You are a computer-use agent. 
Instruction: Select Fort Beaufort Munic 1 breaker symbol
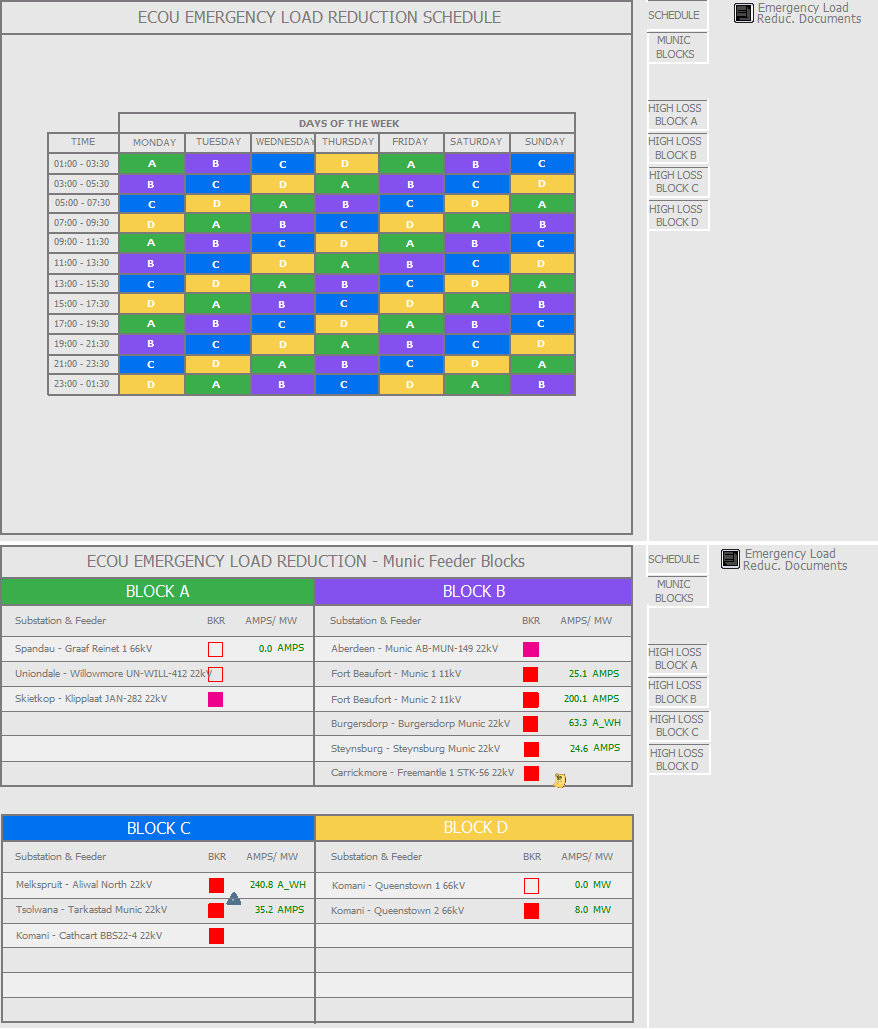pyautogui.click(x=531, y=674)
